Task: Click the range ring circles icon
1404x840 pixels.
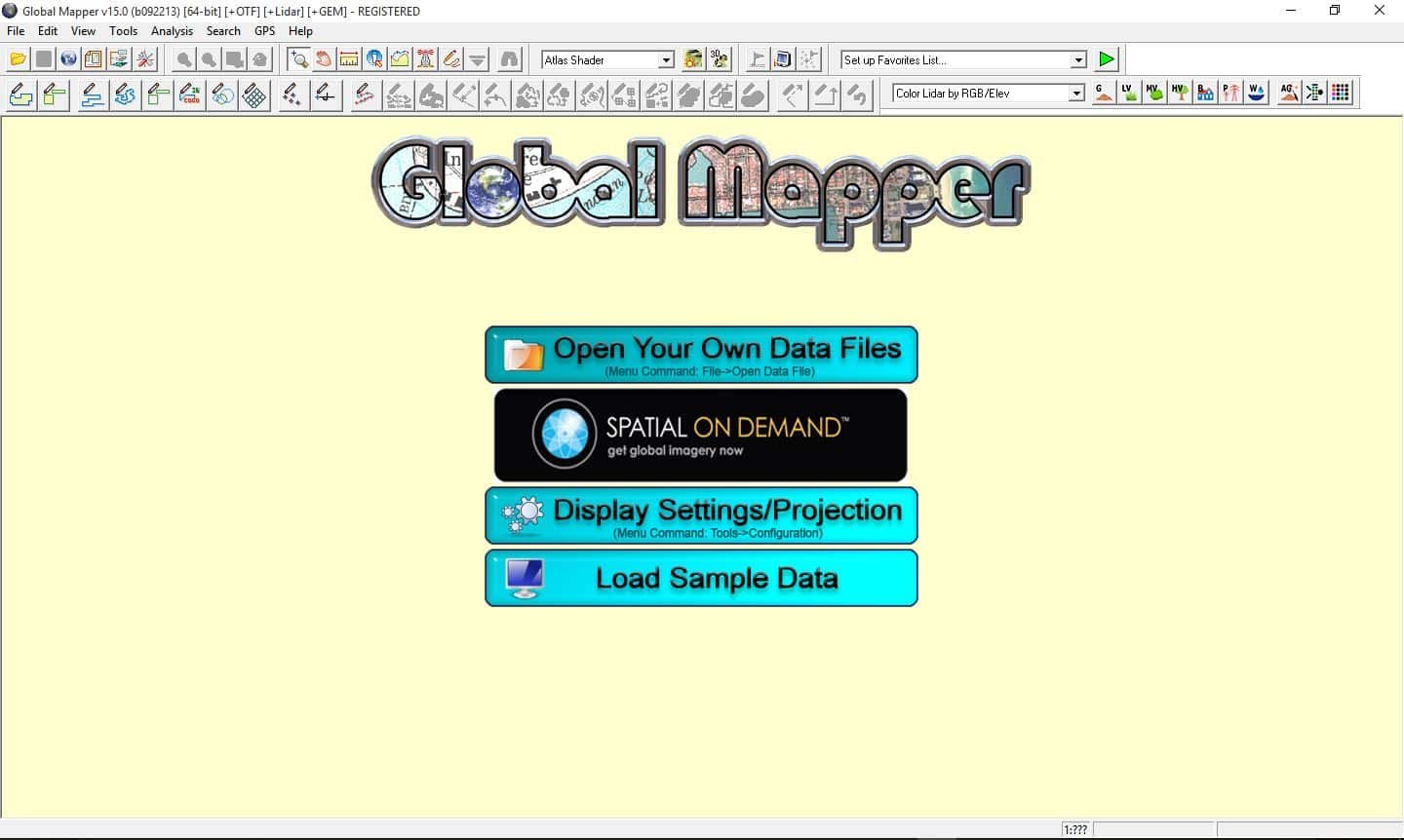Action: pos(222,95)
